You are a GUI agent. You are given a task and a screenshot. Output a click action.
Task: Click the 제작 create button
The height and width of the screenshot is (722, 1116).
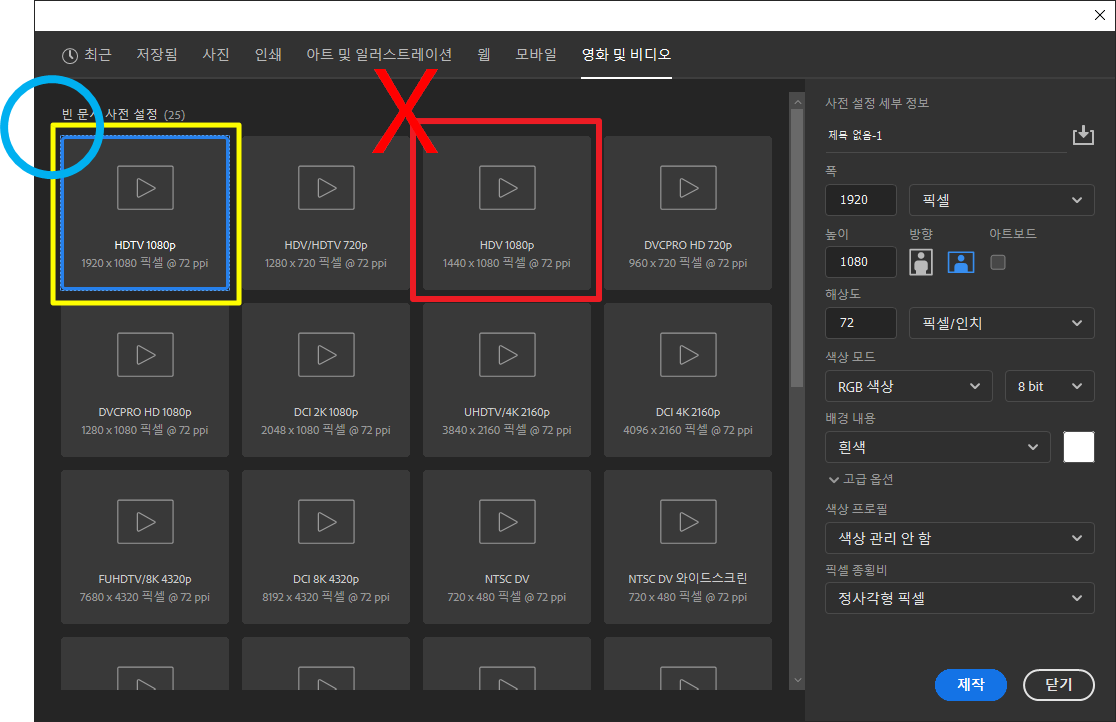coord(971,684)
